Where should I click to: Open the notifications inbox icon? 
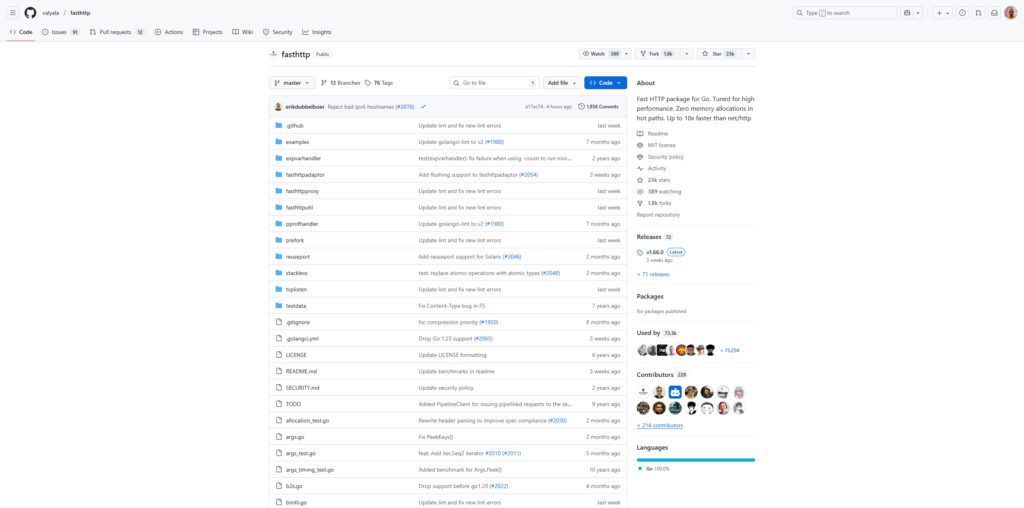click(x=994, y=13)
